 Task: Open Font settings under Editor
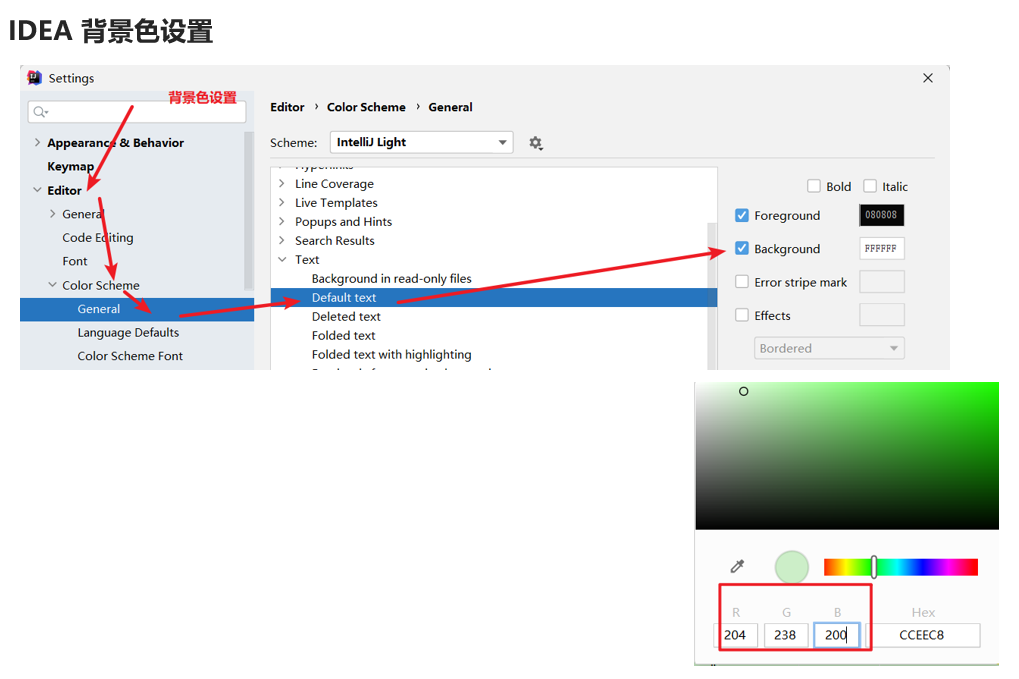[x=75, y=261]
